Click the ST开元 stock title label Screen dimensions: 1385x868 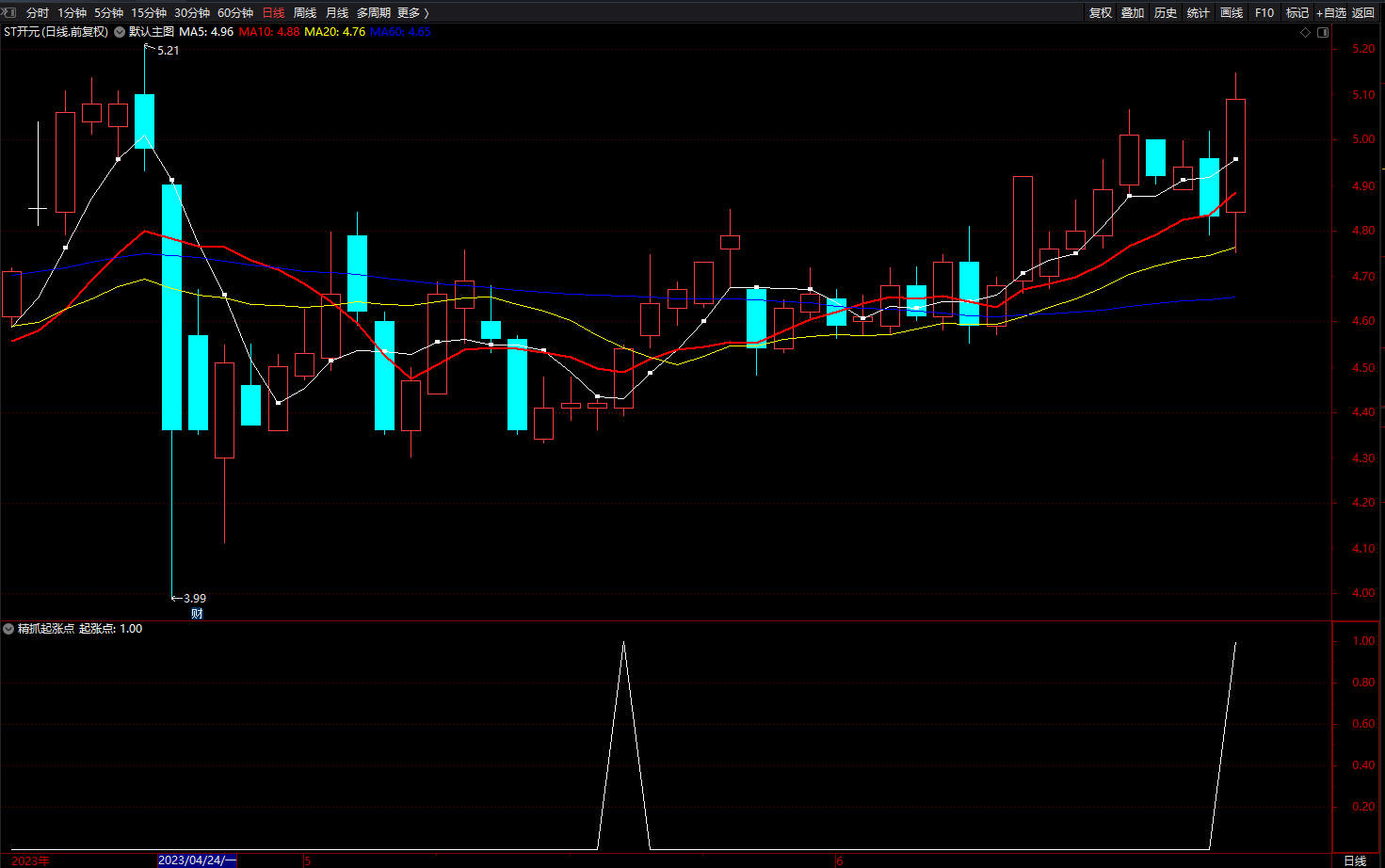(x=56, y=32)
